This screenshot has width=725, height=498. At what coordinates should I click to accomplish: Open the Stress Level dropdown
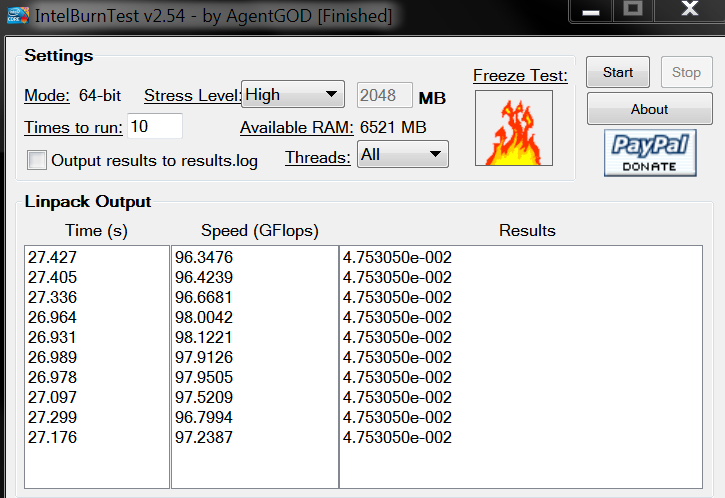tap(293, 95)
